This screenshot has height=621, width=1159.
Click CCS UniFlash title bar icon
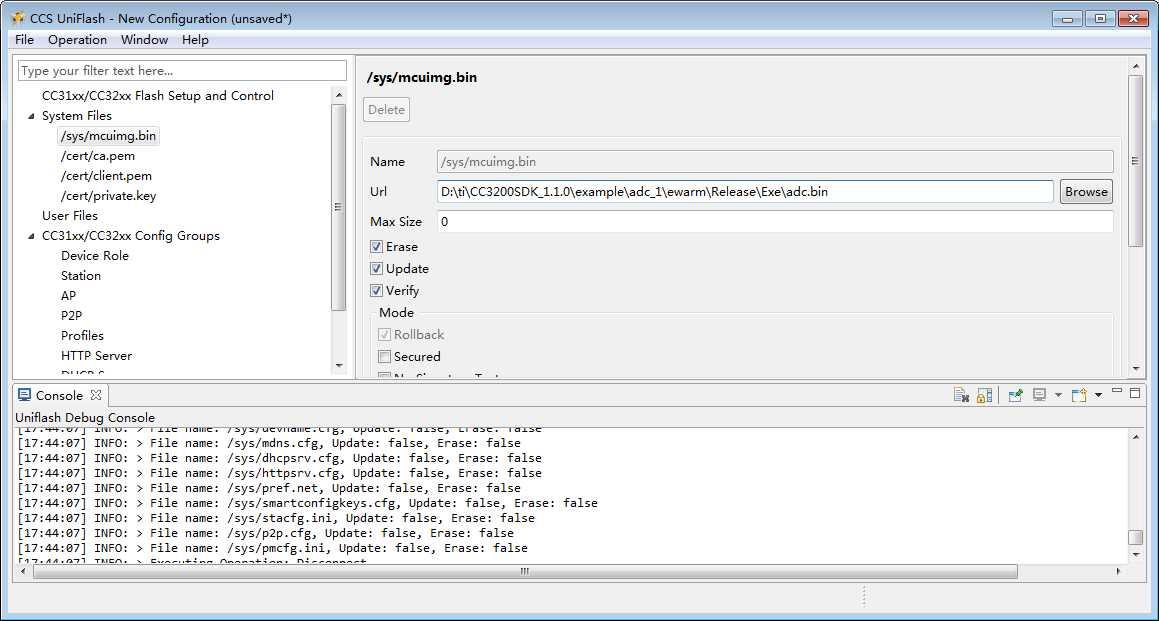[18, 18]
